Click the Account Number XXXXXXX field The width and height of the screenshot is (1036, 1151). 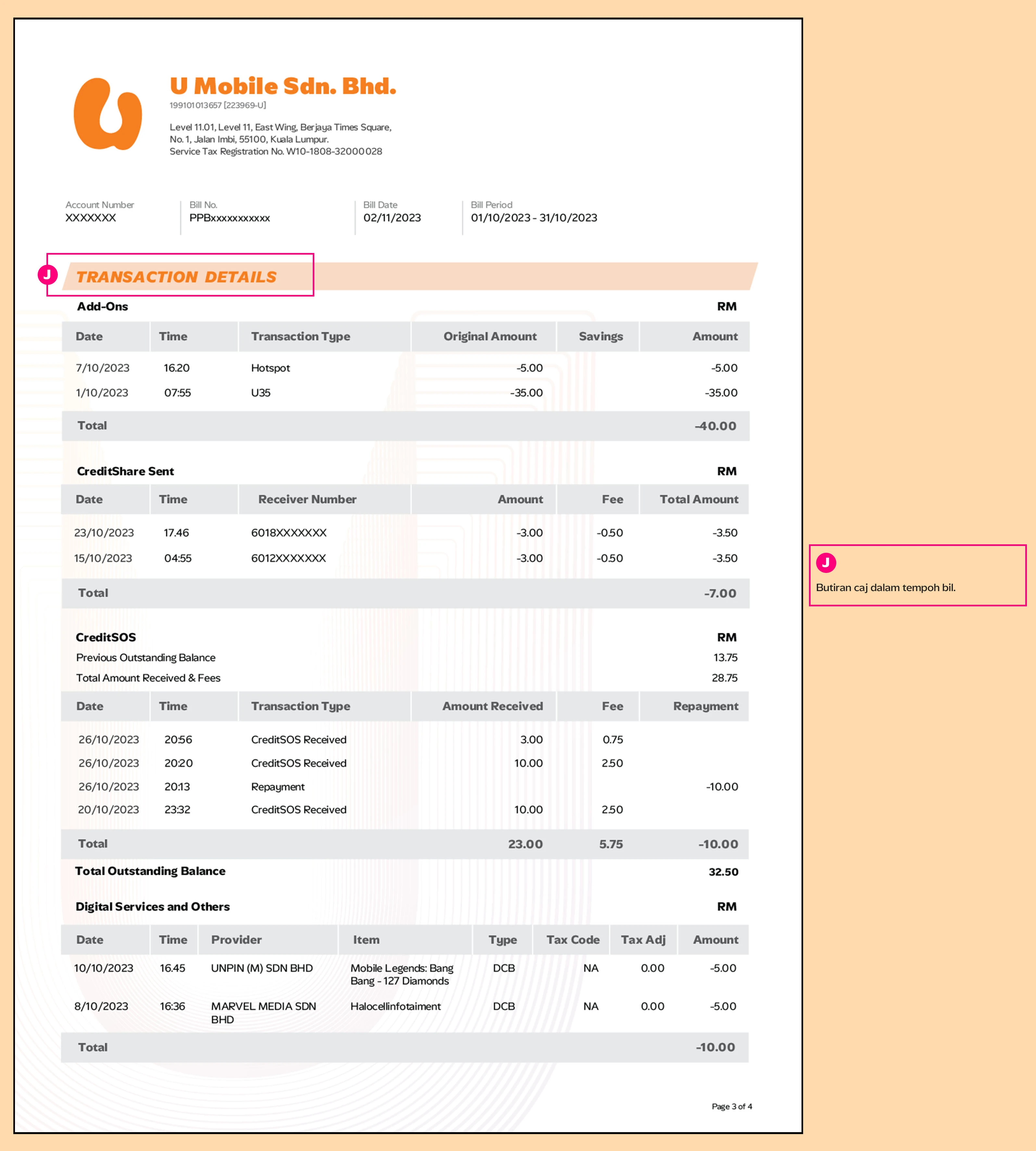(91, 218)
